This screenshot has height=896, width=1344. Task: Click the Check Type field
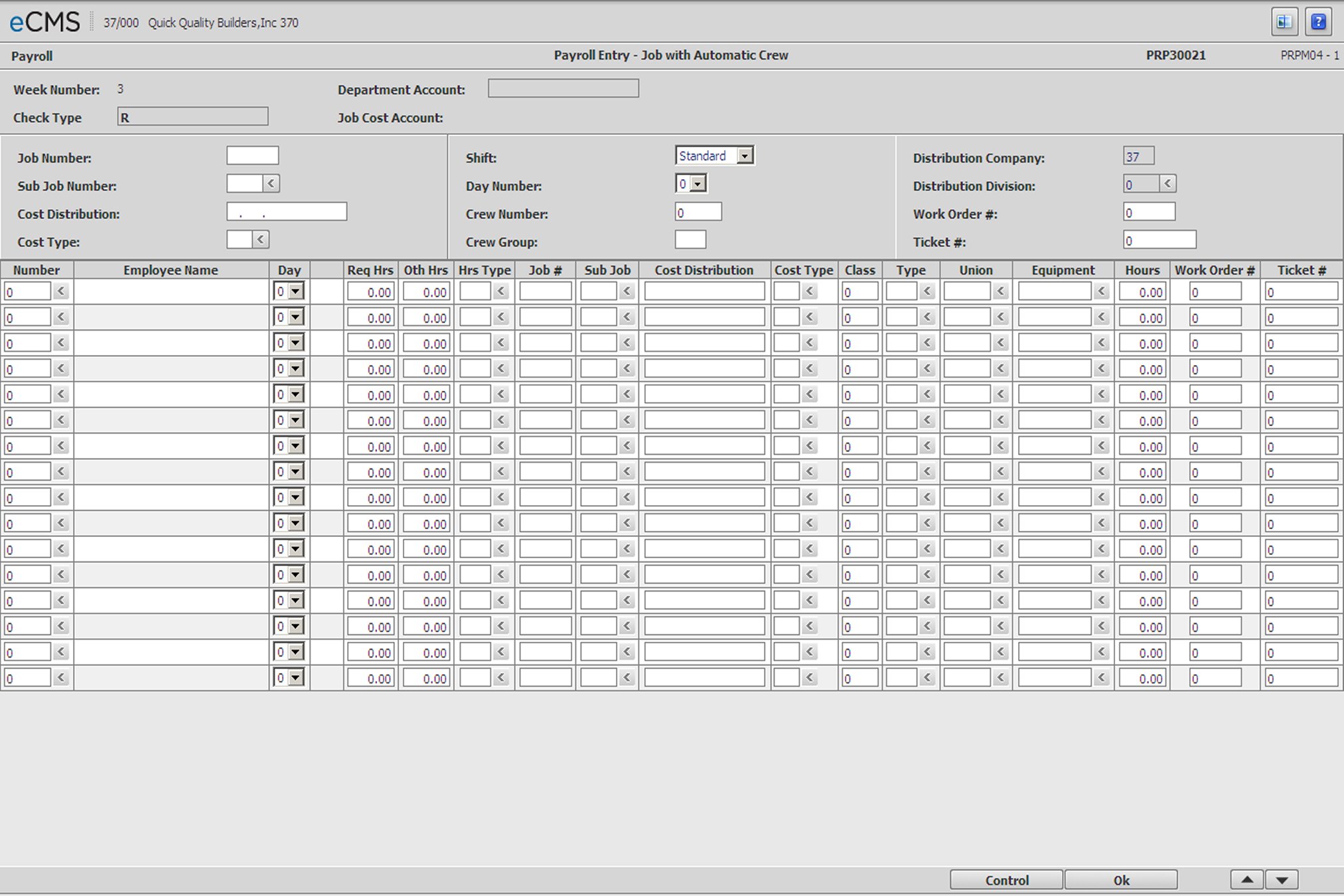click(x=193, y=117)
